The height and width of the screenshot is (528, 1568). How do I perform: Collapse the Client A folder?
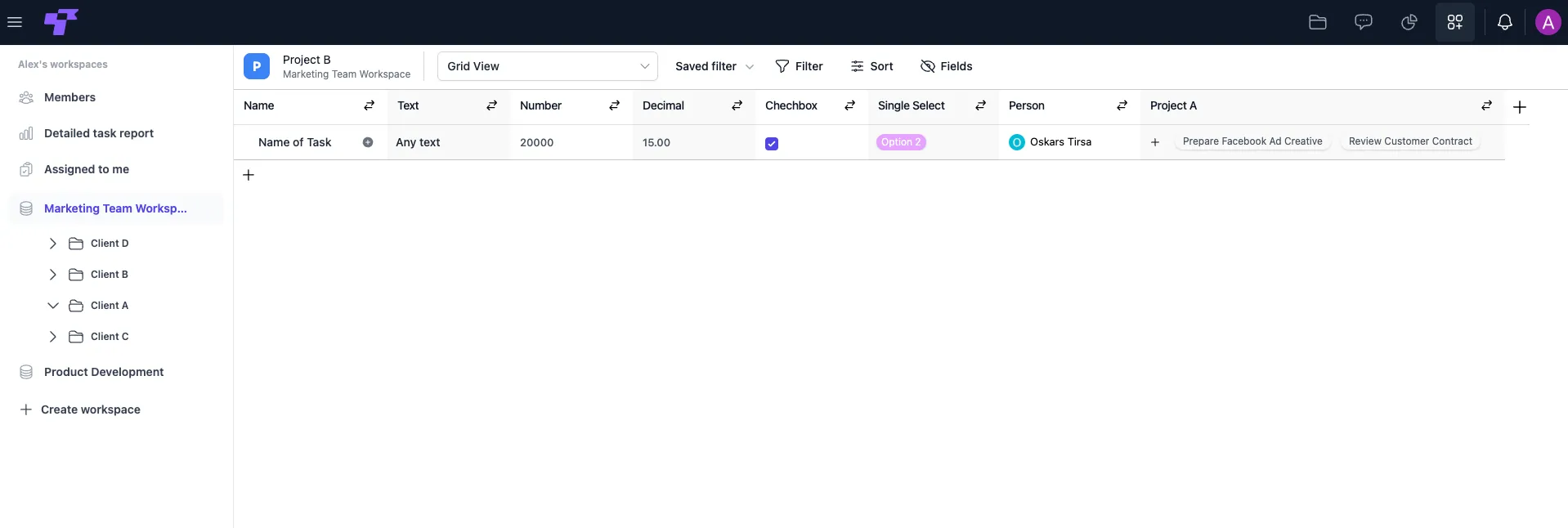[x=53, y=306]
